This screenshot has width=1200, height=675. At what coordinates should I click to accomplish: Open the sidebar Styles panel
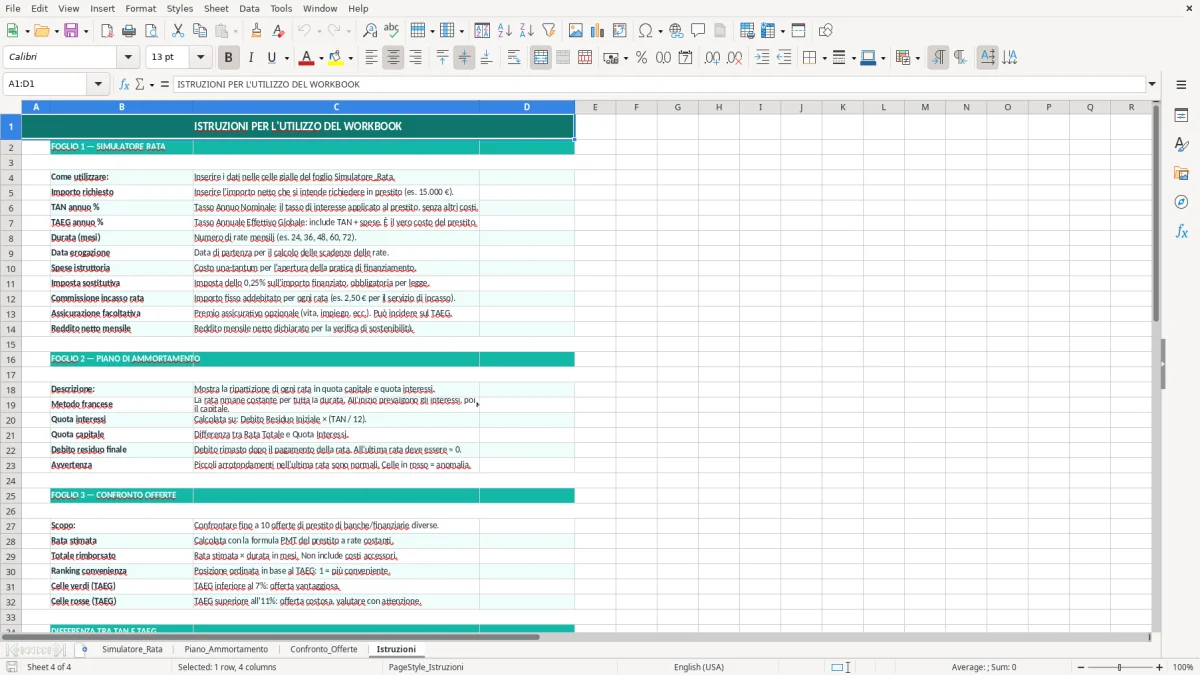pos(1181,145)
